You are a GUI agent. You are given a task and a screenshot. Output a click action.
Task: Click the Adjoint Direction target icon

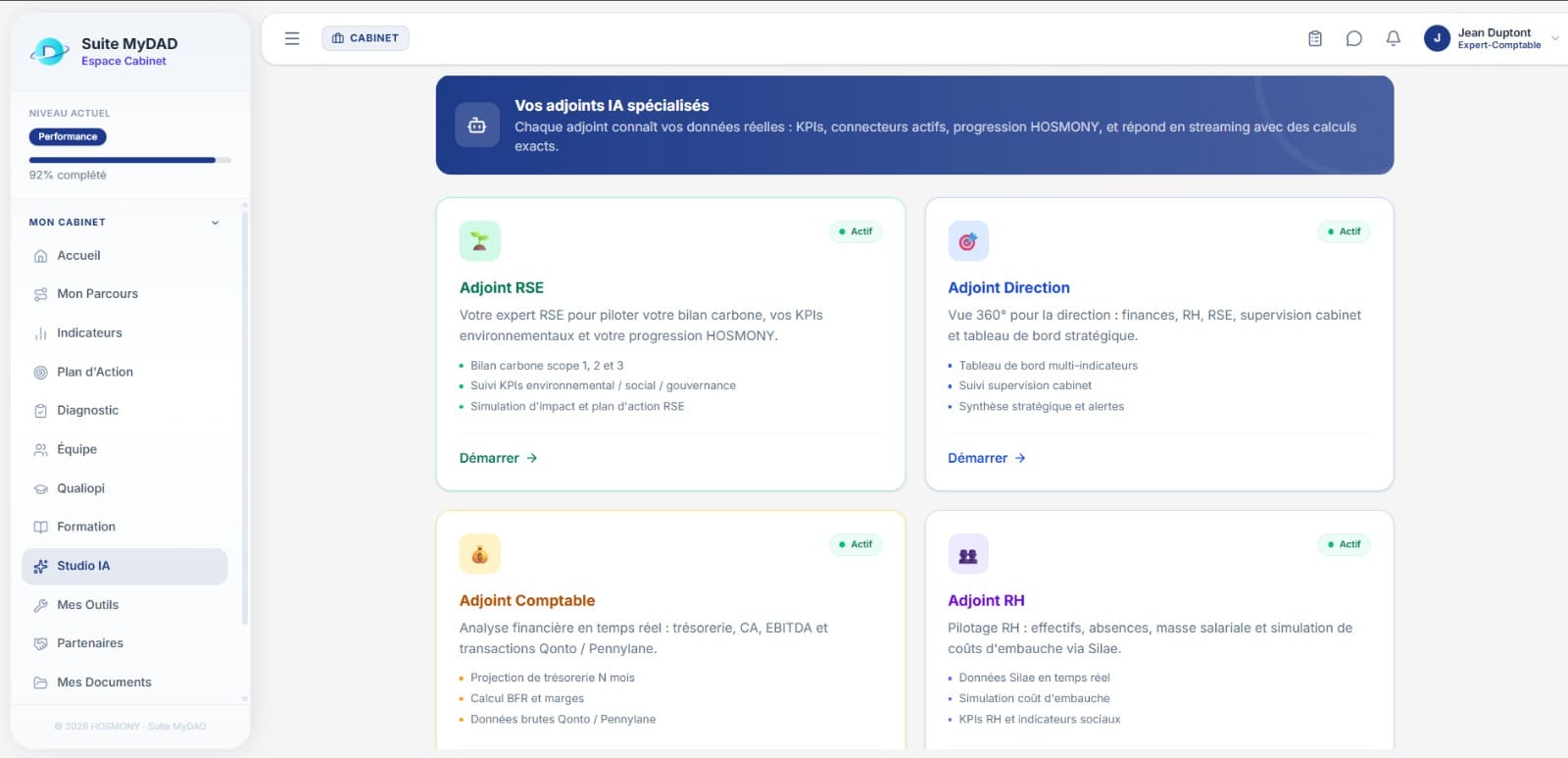[968, 241]
